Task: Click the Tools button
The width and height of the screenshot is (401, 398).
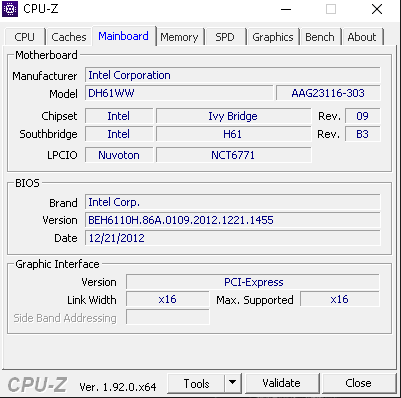Action: [x=196, y=384]
